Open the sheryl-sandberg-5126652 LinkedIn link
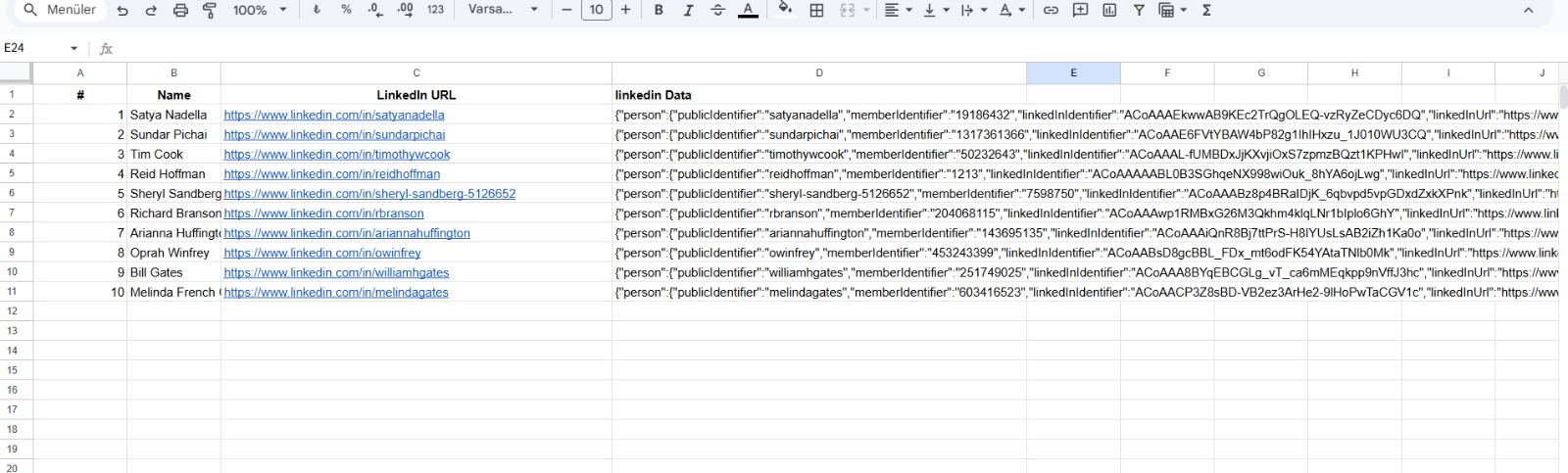 point(369,193)
